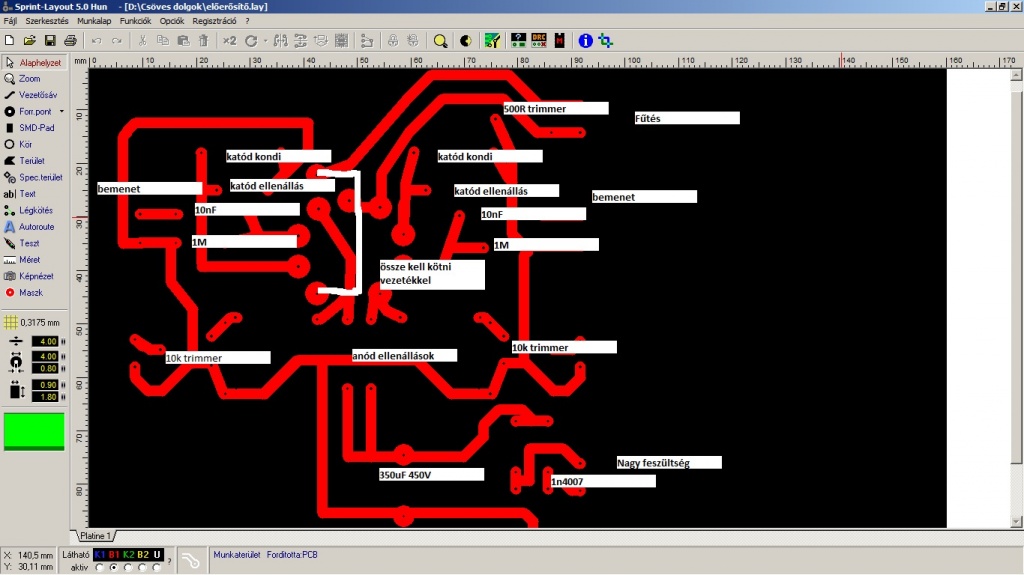Image resolution: width=1024 pixels, height=575 pixels.
Task: Open the grid size 0,3175 mm selector
Action: click(32, 322)
